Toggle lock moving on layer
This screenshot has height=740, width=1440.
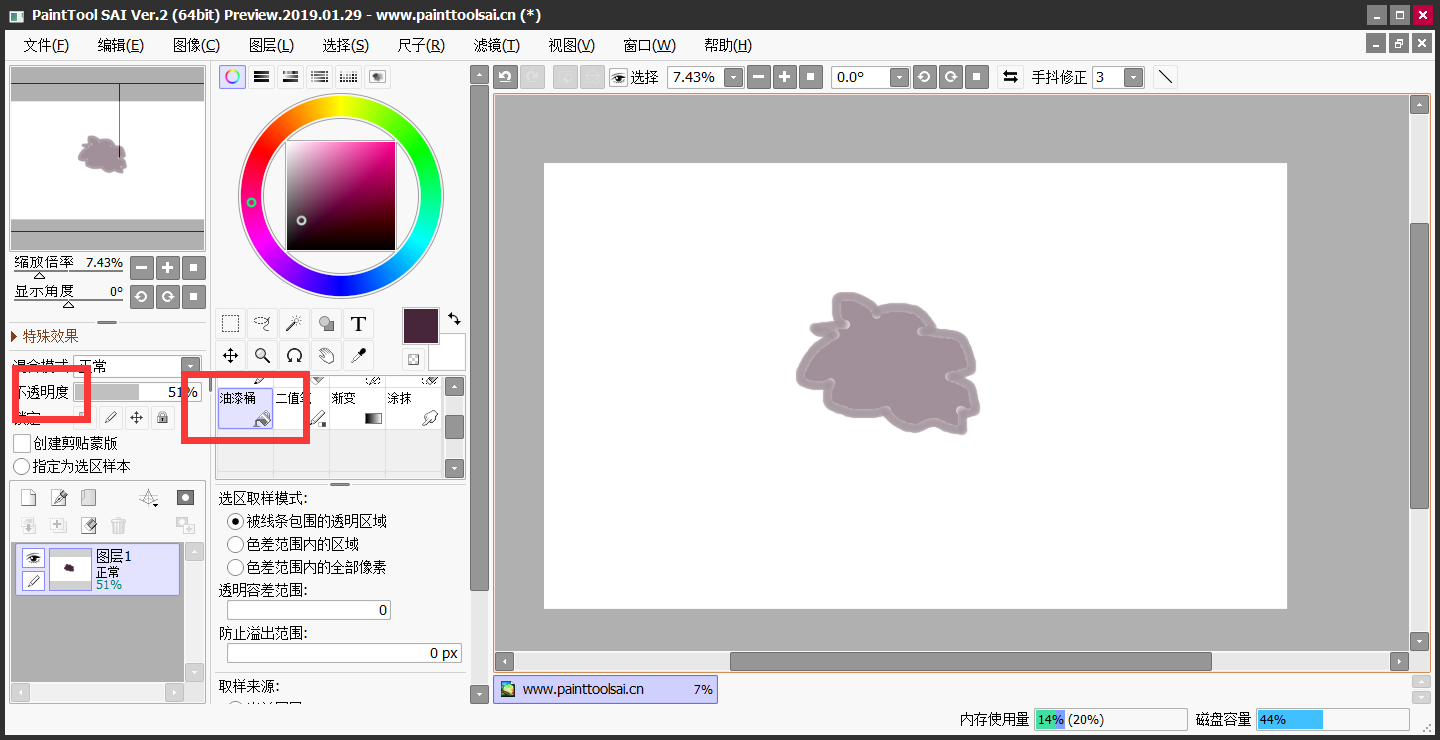point(136,417)
